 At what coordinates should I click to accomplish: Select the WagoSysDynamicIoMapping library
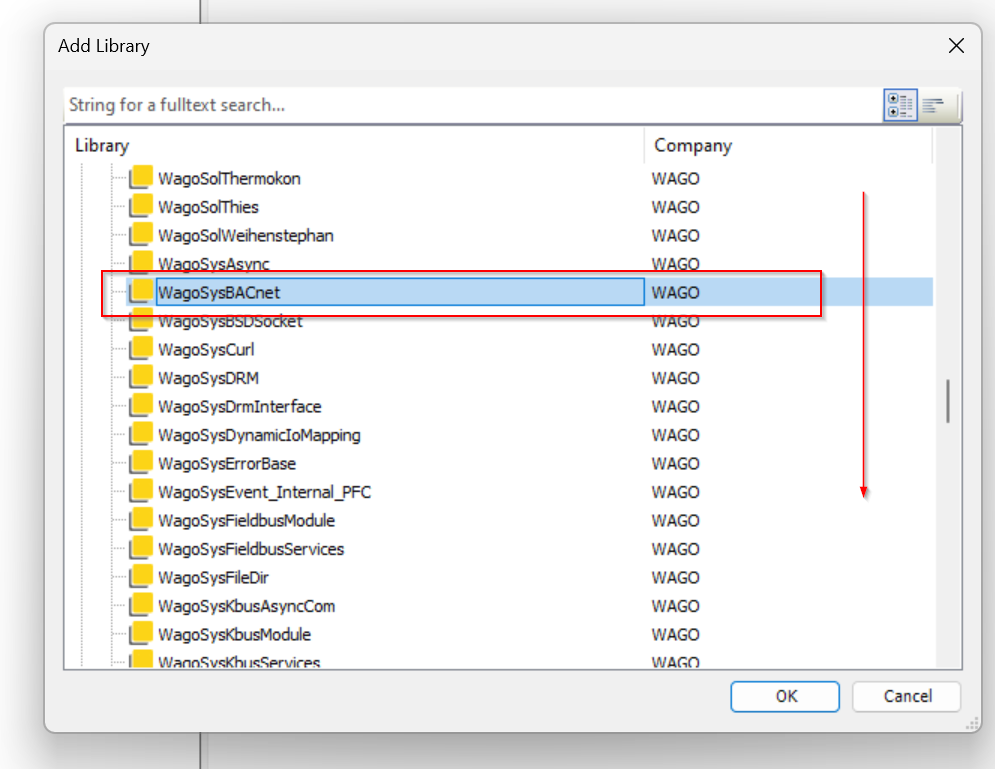pyautogui.click(x=259, y=435)
